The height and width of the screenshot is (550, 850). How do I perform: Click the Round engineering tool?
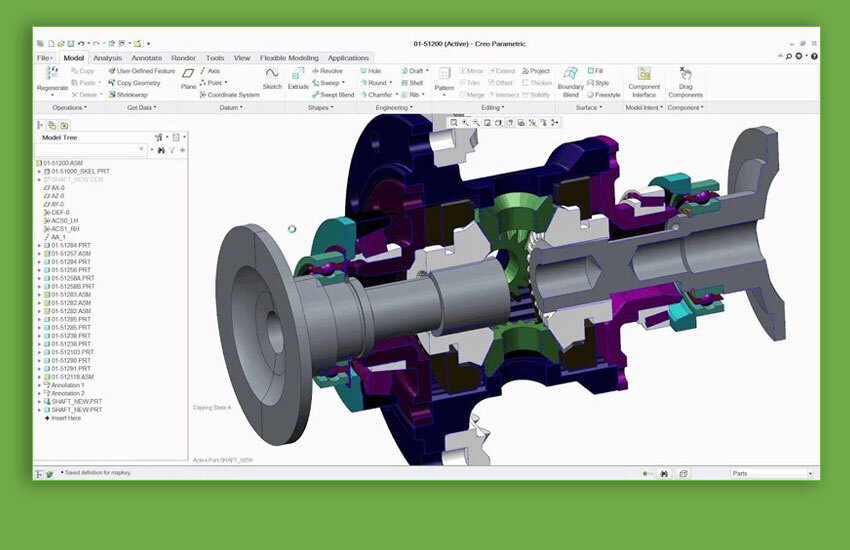(374, 83)
